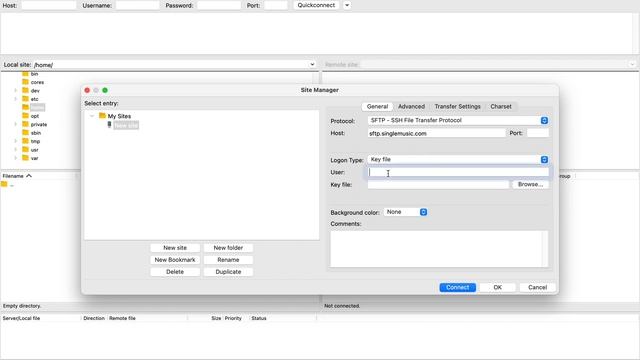Click the Size queue column header
This screenshot has width=640, height=360.
(216, 318)
